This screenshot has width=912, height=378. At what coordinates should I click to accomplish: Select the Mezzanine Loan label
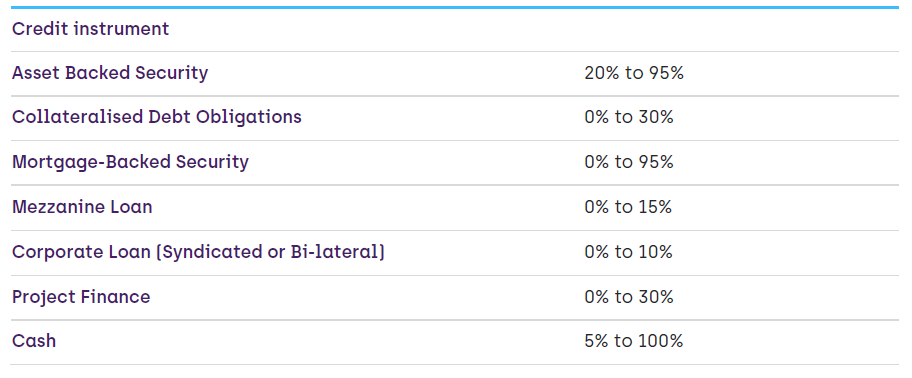pyautogui.click(x=82, y=207)
